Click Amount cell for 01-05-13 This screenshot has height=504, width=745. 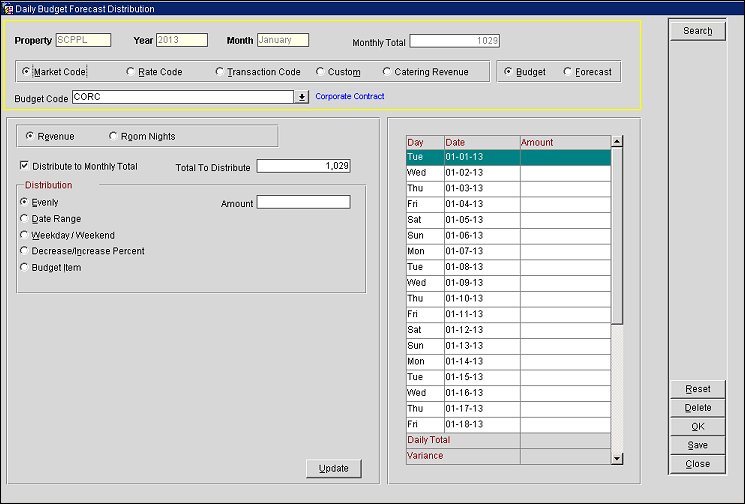coord(564,219)
